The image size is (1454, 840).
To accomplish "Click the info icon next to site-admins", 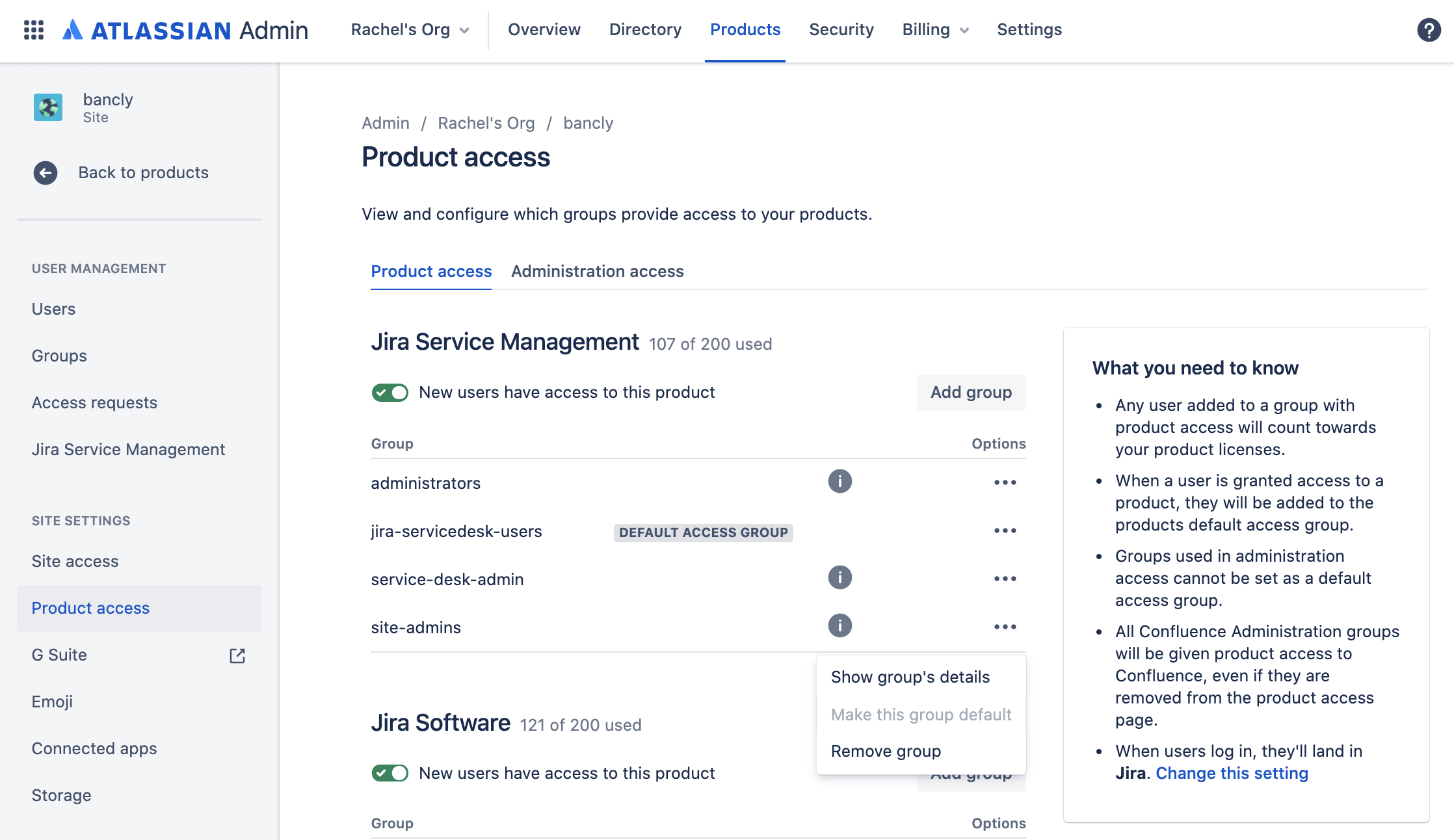I will click(839, 627).
